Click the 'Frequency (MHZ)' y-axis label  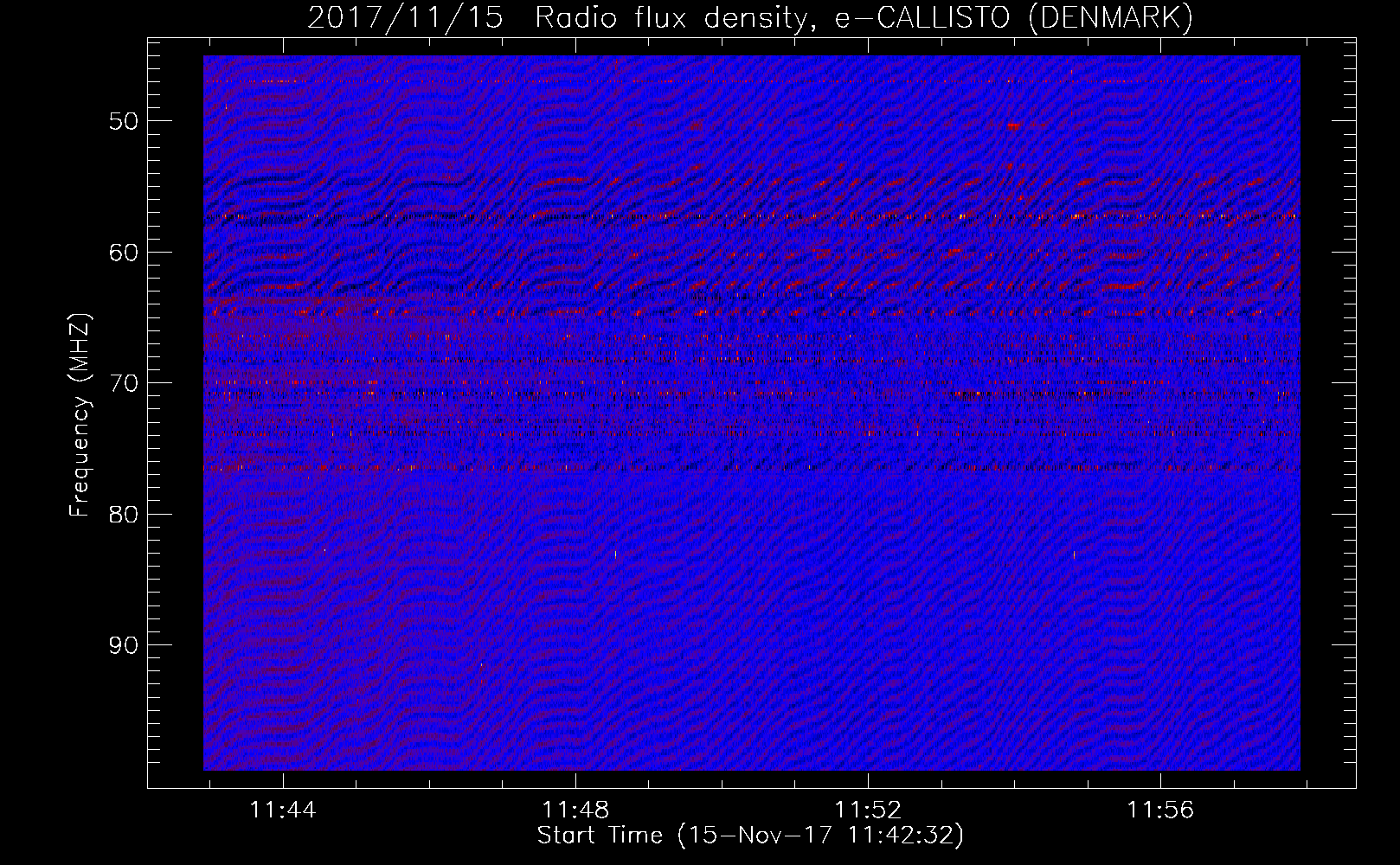(80, 415)
